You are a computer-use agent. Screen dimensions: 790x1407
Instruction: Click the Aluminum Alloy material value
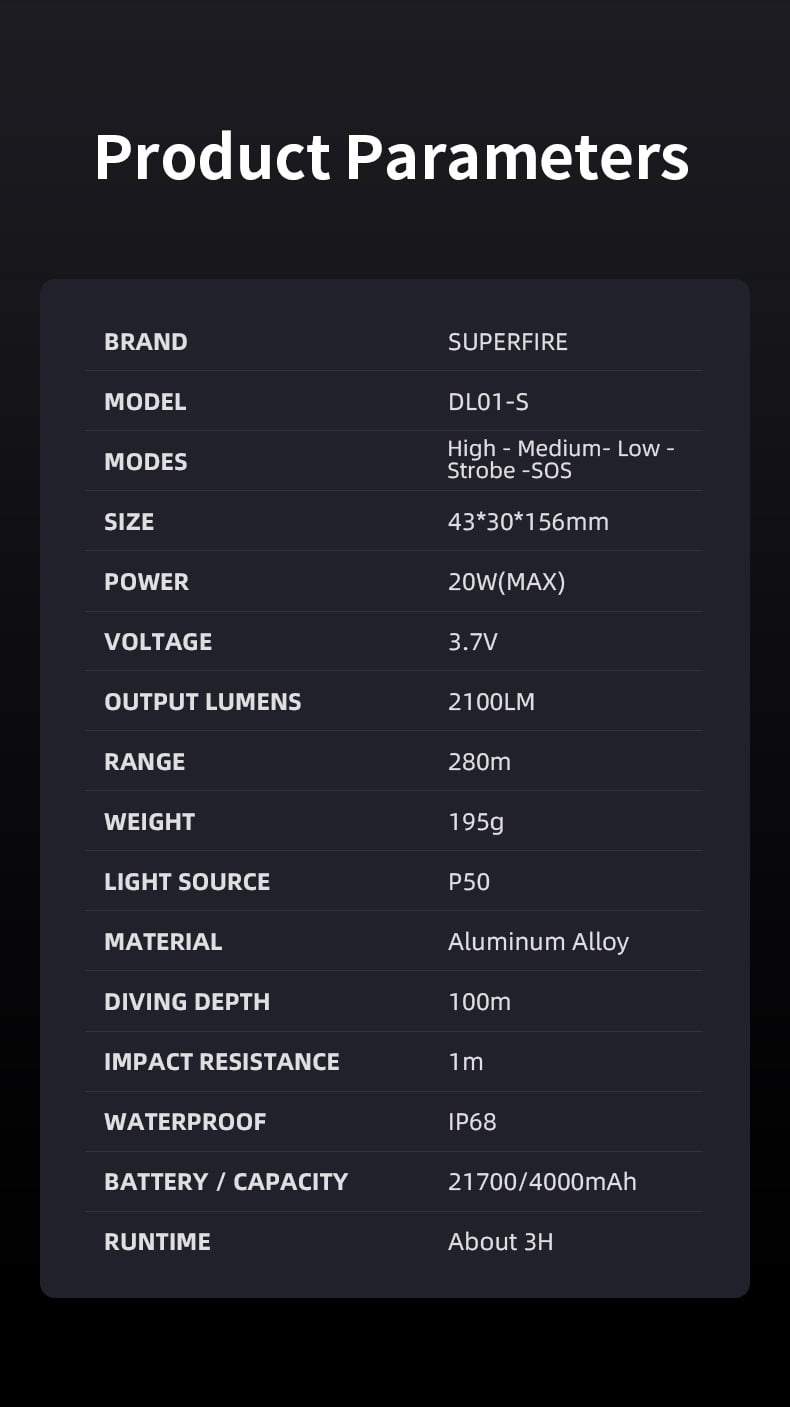538,942
